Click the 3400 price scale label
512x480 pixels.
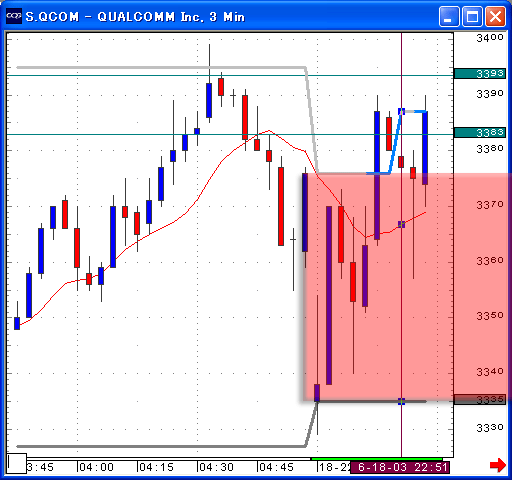coord(490,38)
